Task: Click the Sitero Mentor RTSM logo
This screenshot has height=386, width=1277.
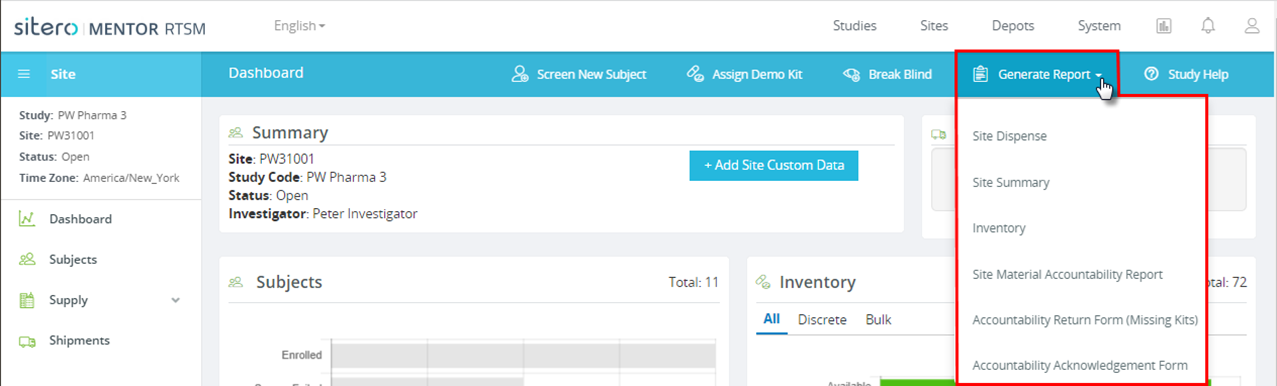Action: coord(110,27)
